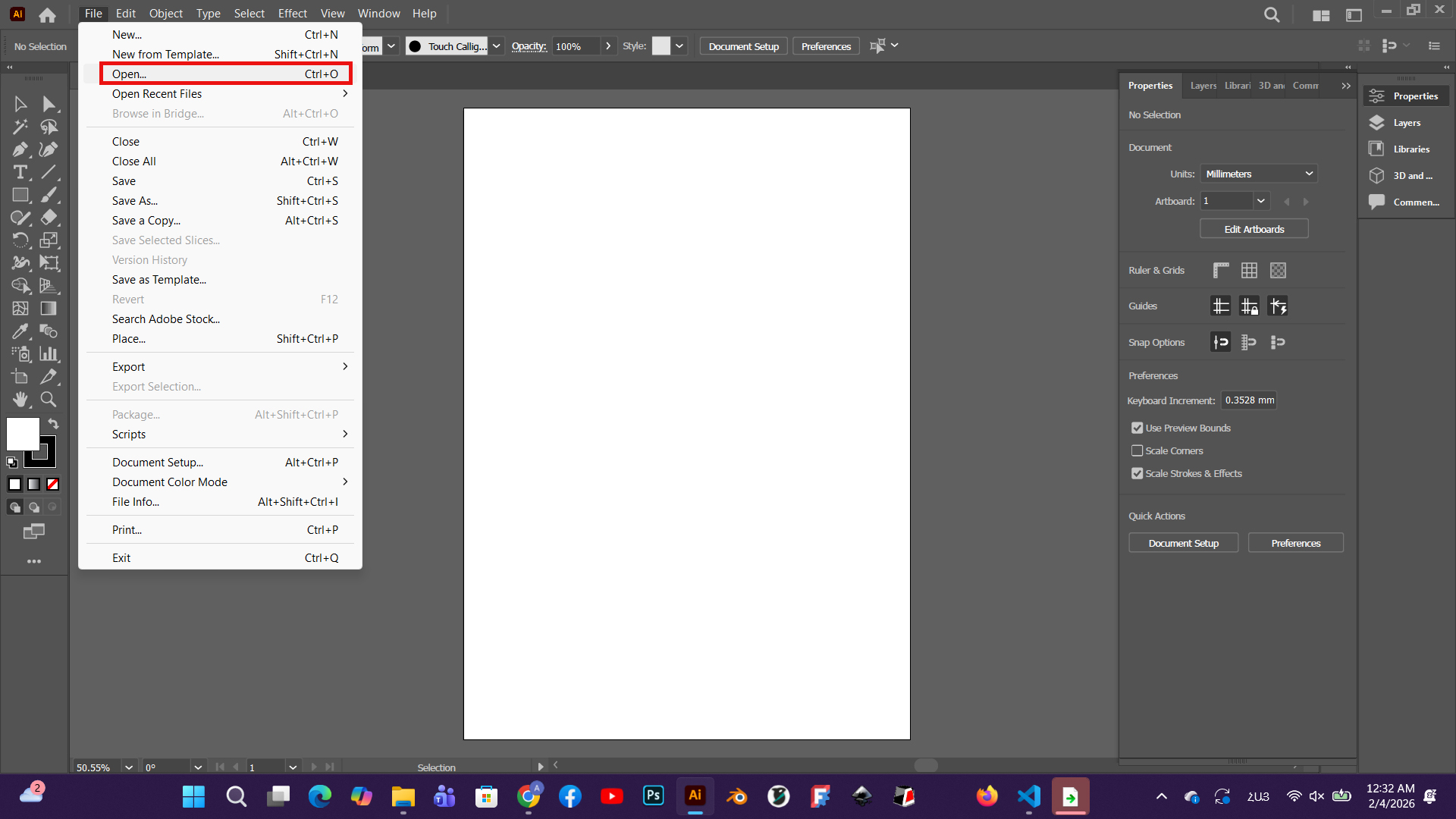This screenshot has width=1456, height=819.
Task: Pick the Eyedropper tool
Action: point(20,331)
